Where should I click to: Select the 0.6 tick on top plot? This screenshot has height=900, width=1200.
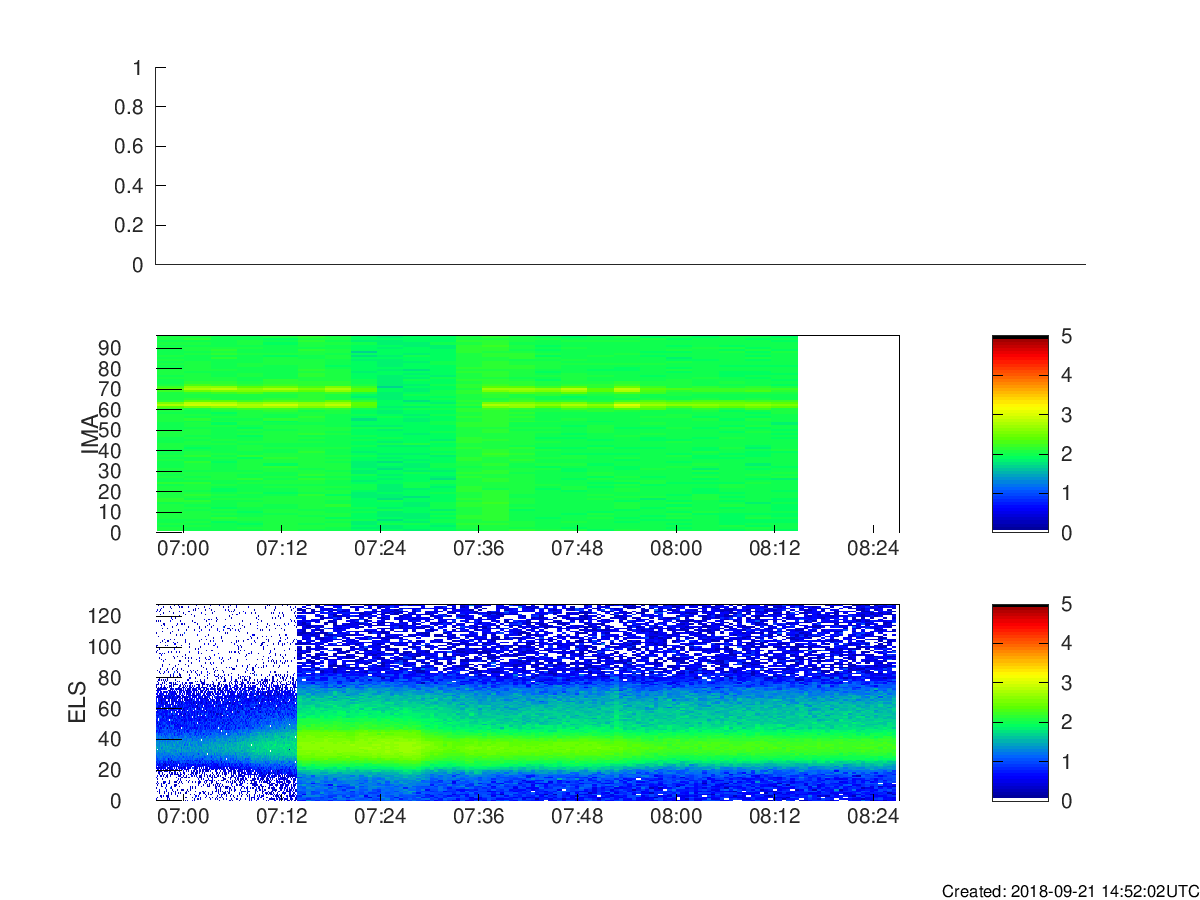pos(130,147)
